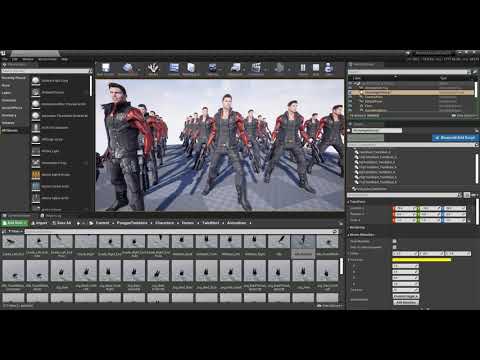Click Save All in Content Browser

(62, 223)
